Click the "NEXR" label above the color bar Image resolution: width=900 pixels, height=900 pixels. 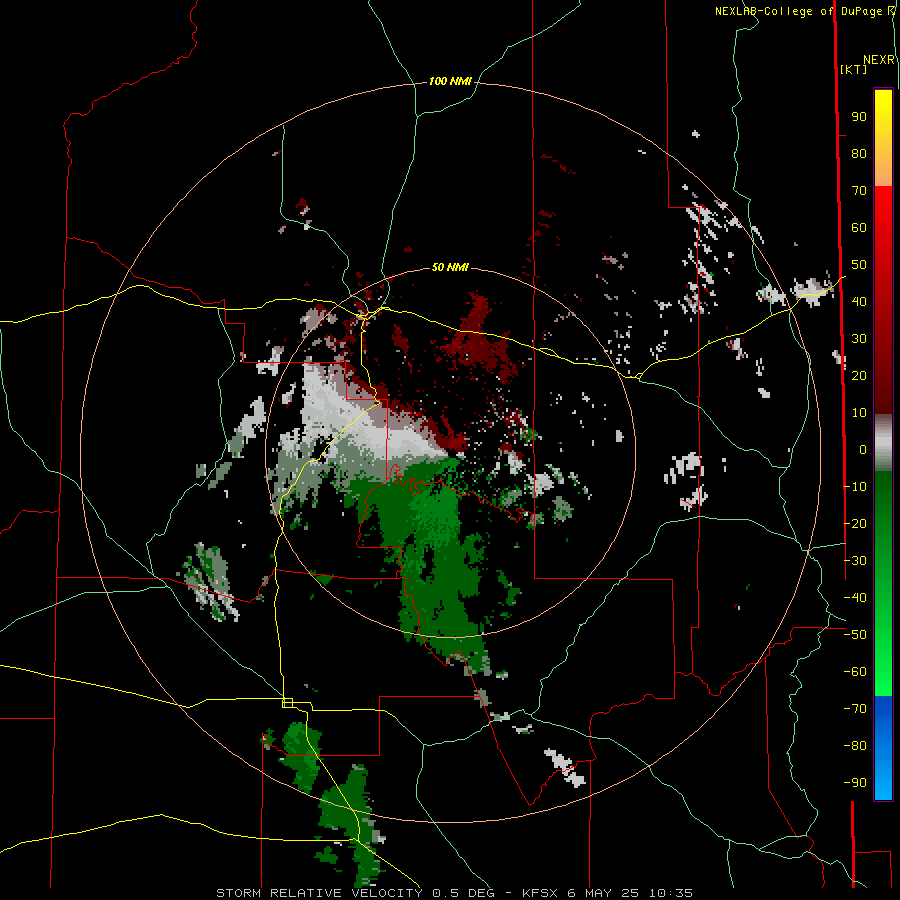pos(879,60)
